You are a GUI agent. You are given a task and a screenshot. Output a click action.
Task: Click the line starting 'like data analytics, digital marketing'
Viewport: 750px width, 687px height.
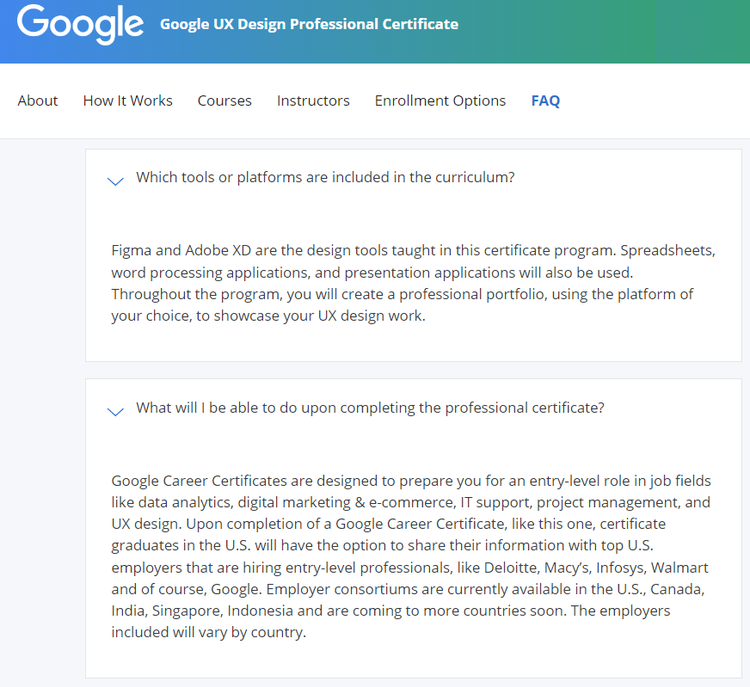click(411, 502)
